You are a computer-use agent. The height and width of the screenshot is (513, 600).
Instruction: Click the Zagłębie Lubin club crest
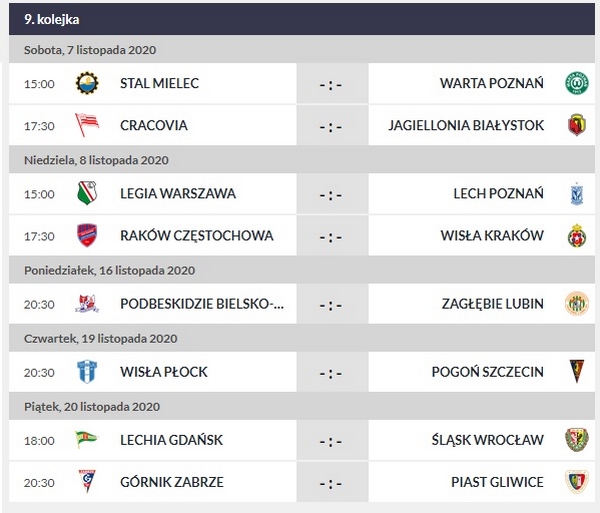[x=576, y=303]
